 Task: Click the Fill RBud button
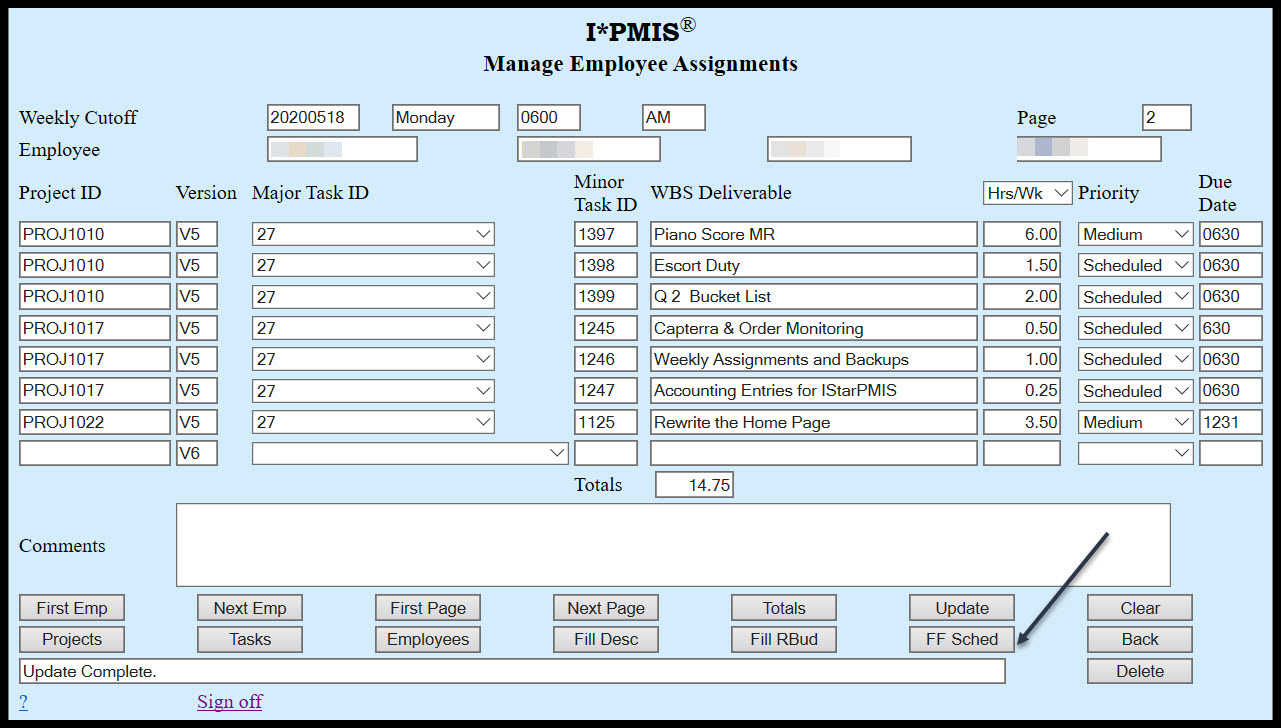[783, 639]
